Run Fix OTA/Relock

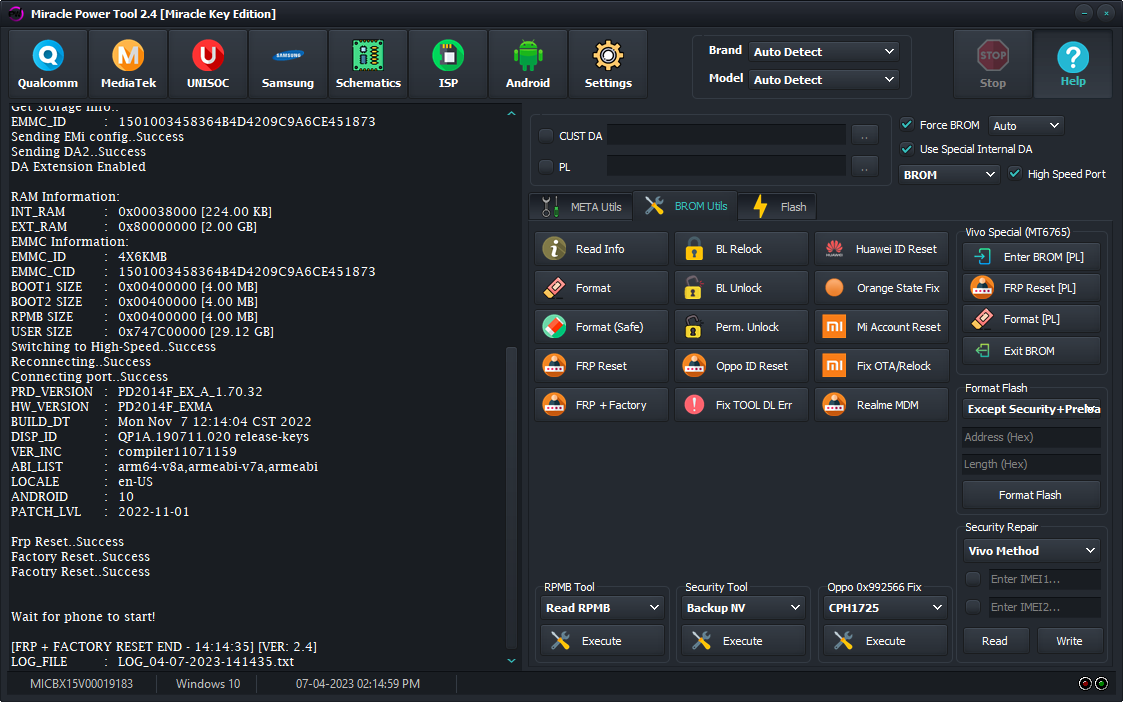tap(882, 366)
